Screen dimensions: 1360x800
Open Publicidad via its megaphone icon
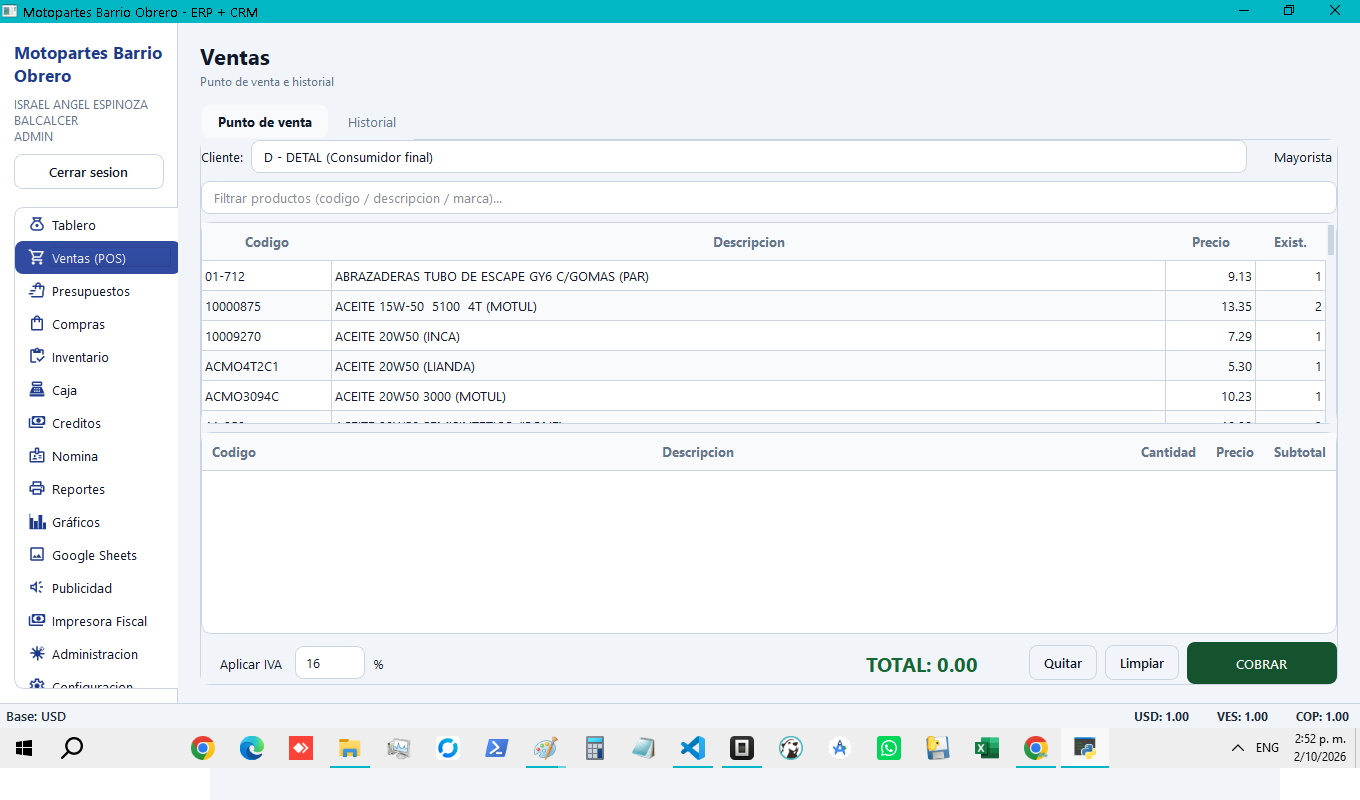37,588
